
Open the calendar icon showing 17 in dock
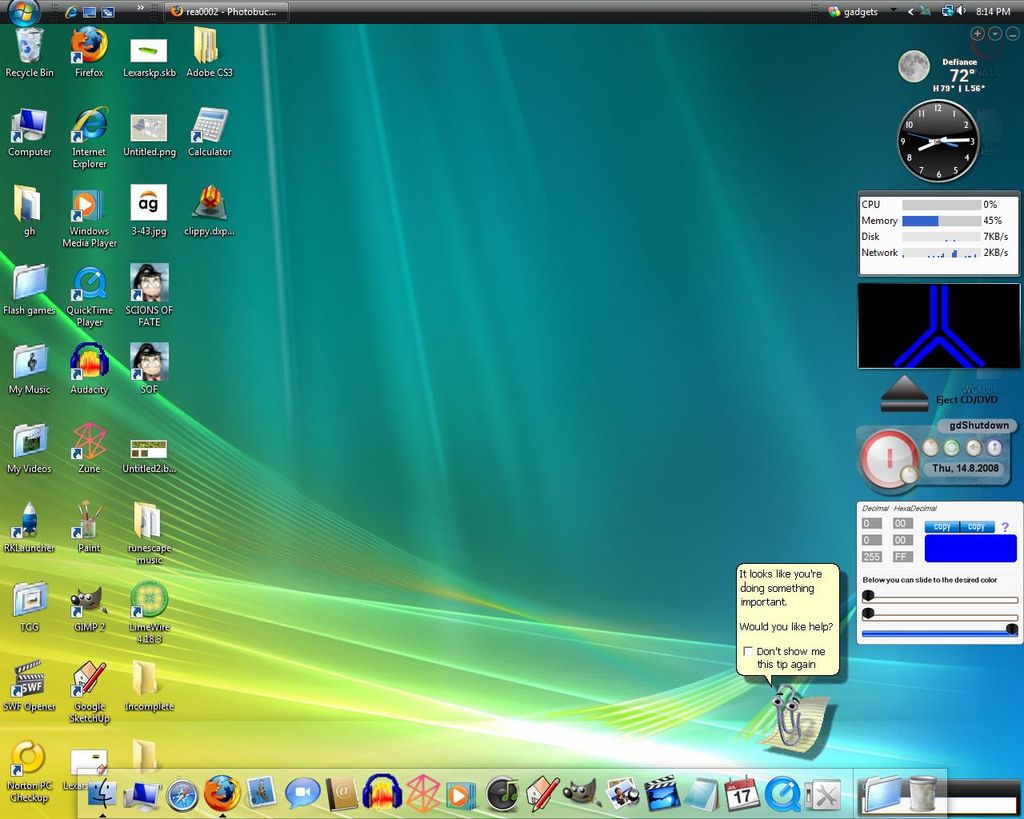coord(742,794)
